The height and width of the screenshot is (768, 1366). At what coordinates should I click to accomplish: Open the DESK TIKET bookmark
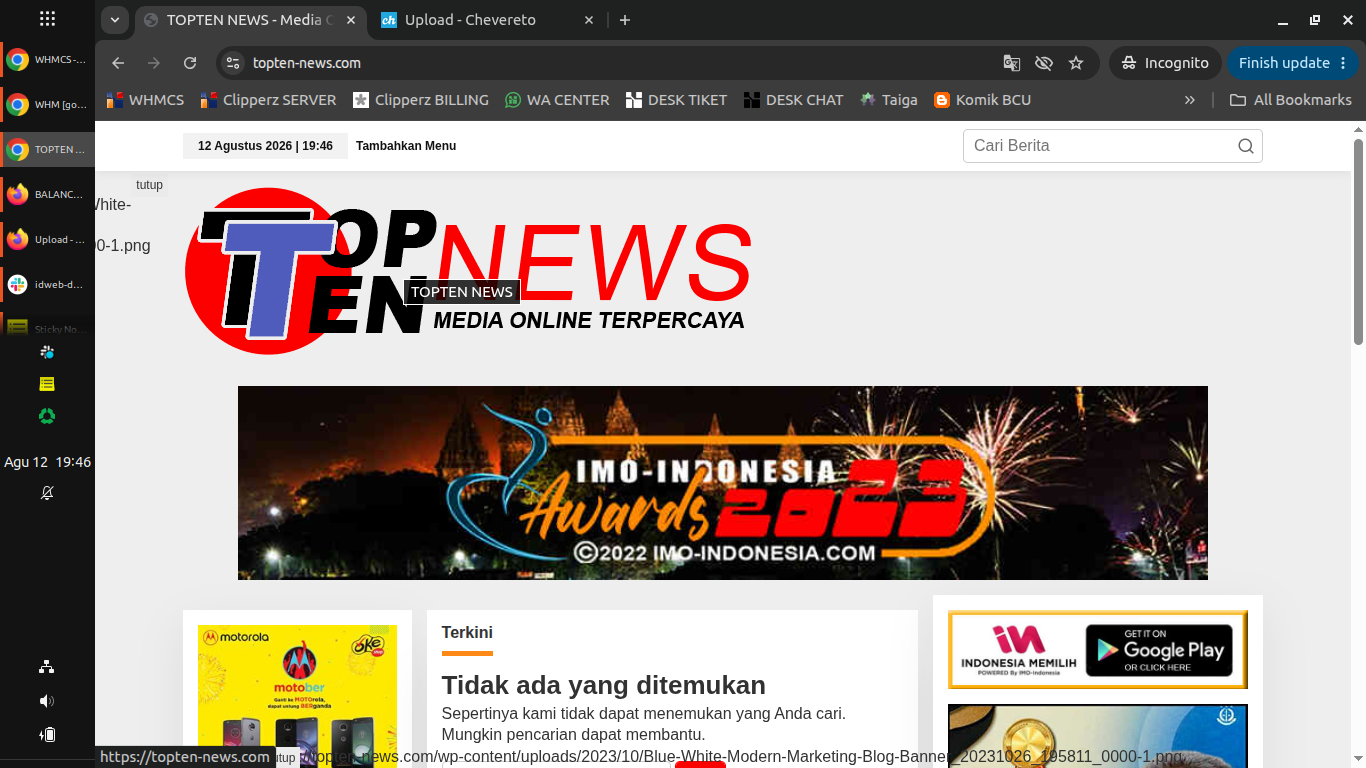[x=676, y=100]
